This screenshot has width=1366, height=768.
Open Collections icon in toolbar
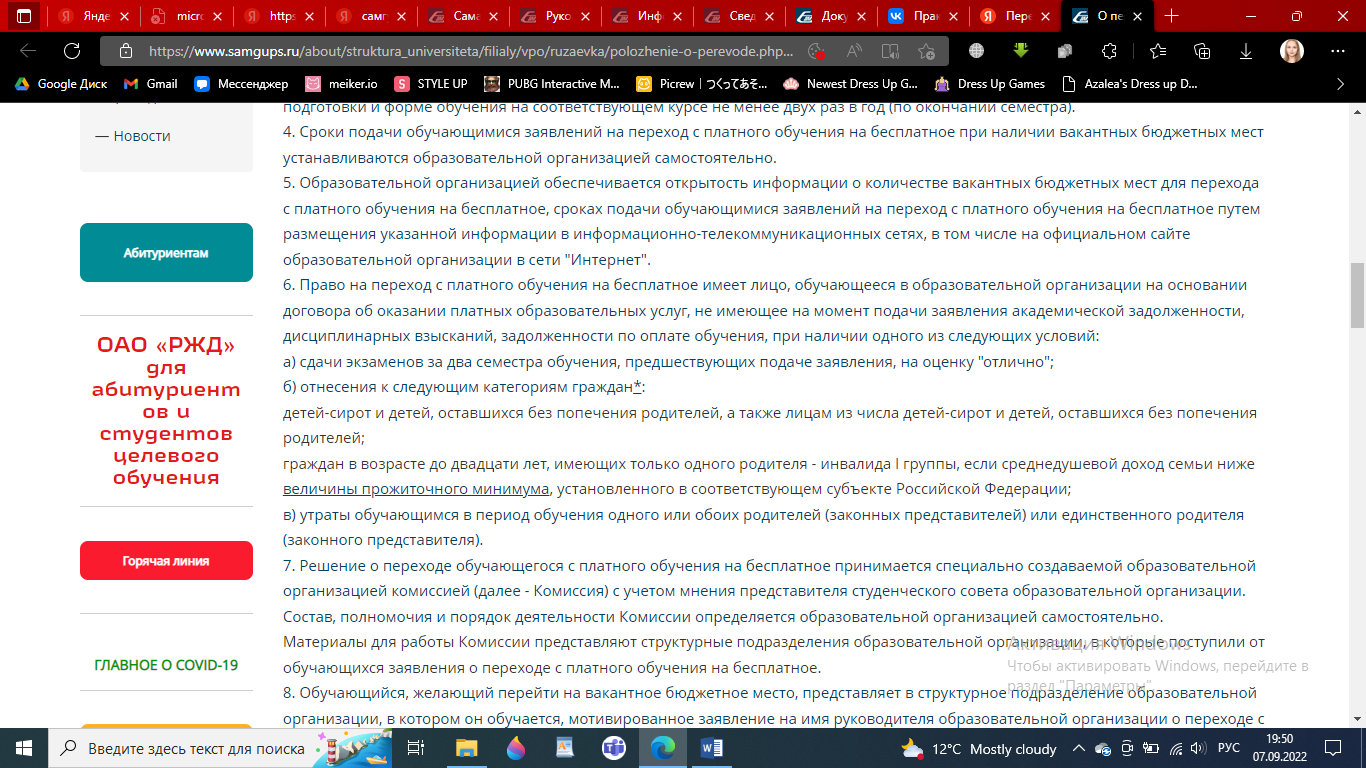click(1203, 51)
